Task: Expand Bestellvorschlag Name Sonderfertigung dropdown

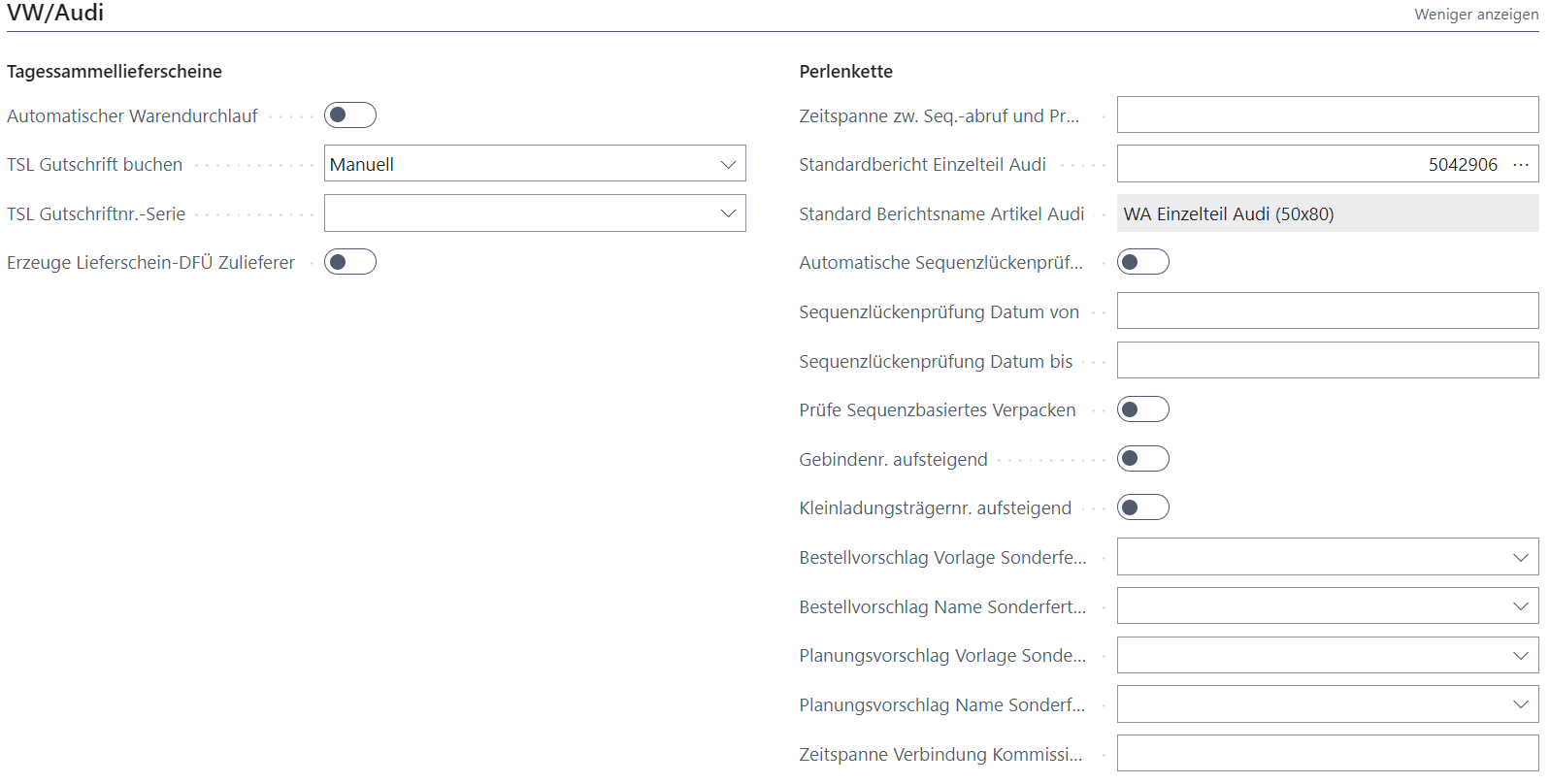Action: coord(1520,606)
